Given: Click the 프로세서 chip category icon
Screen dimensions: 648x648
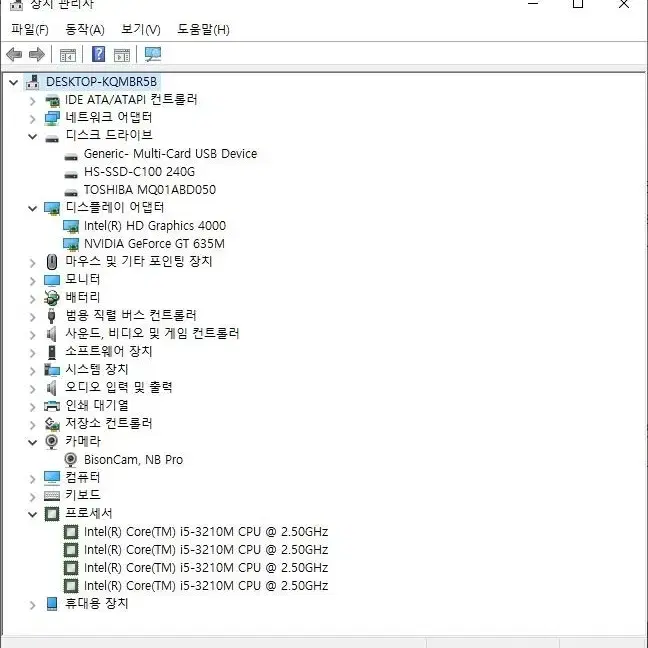Looking at the screenshot, I should coord(52,514).
